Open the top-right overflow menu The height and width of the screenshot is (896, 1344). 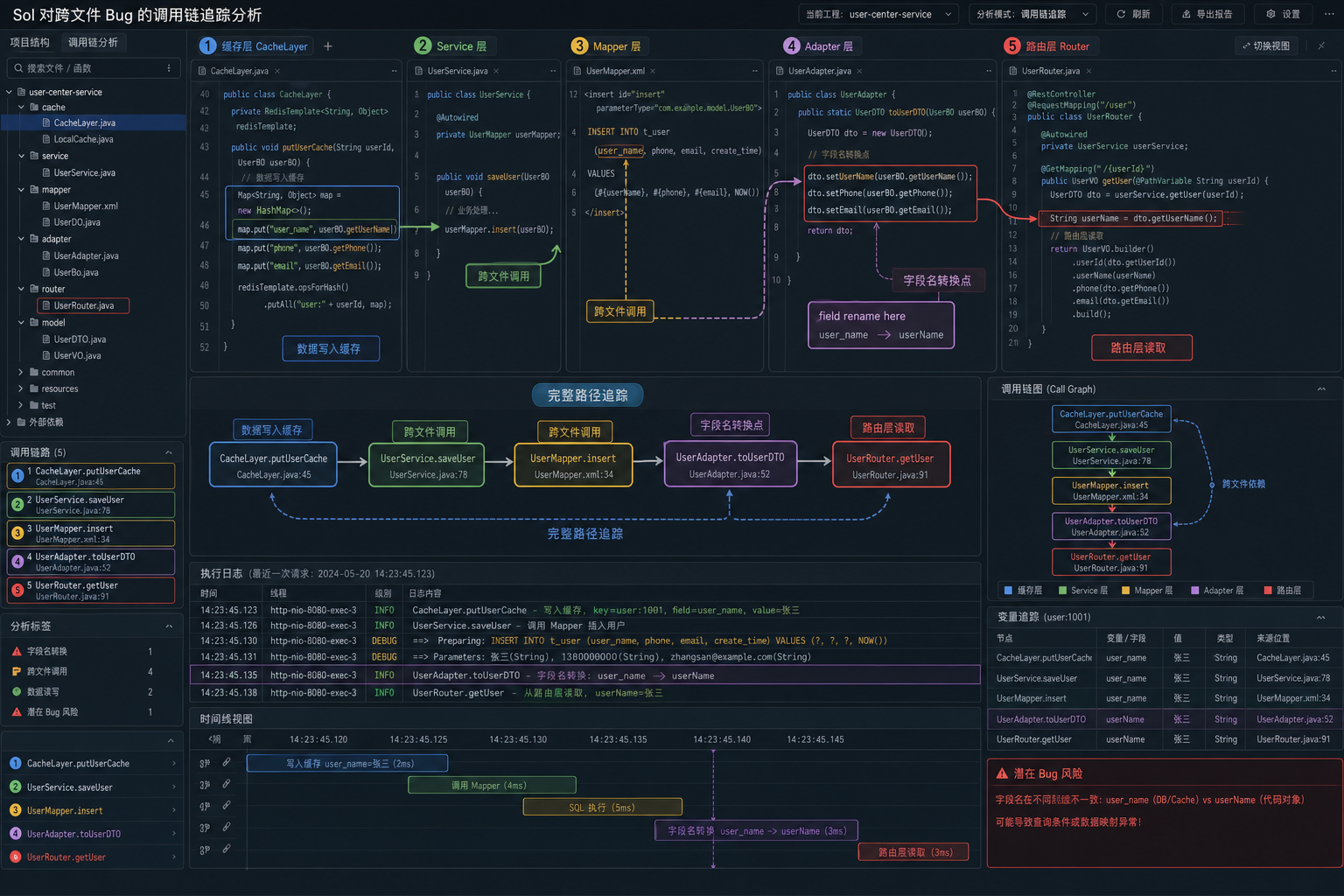click(x=1328, y=14)
